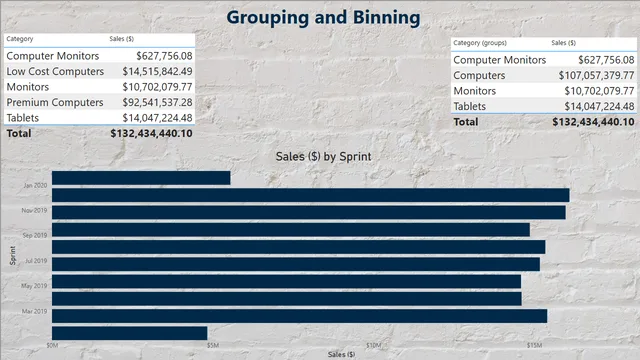Select the longest bar below Jan 2020
Image resolution: width=640 pixels, height=360 pixels.
[311, 195]
